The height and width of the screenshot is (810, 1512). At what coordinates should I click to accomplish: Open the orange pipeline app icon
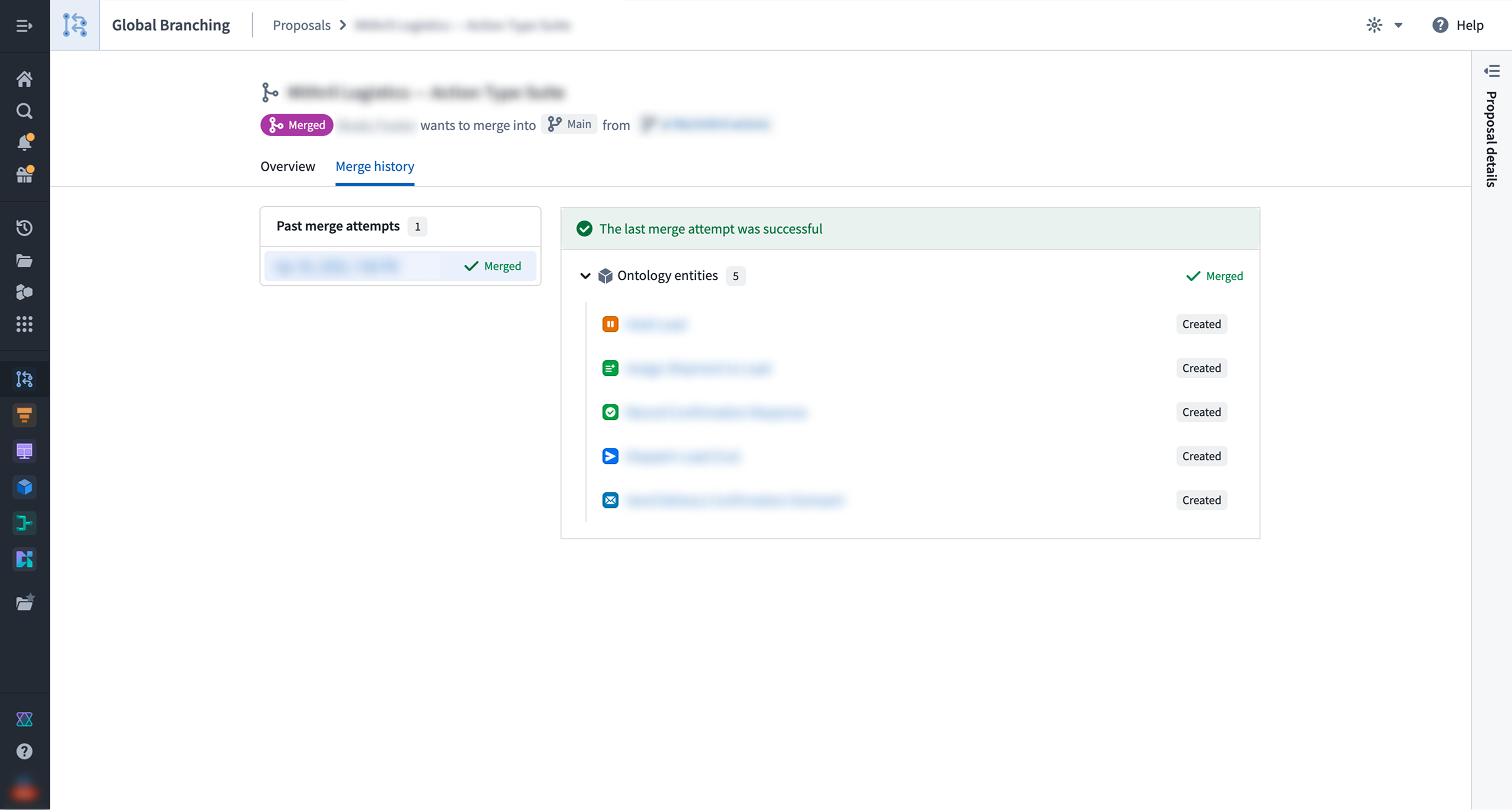[x=24, y=415]
